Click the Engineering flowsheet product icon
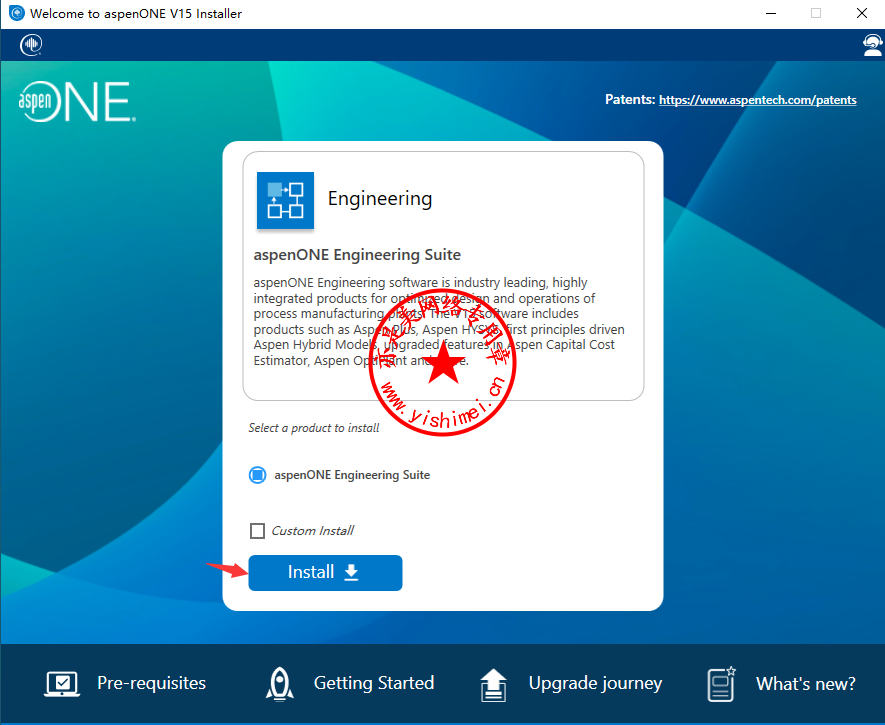Viewport: 885px width, 725px height. [286, 200]
